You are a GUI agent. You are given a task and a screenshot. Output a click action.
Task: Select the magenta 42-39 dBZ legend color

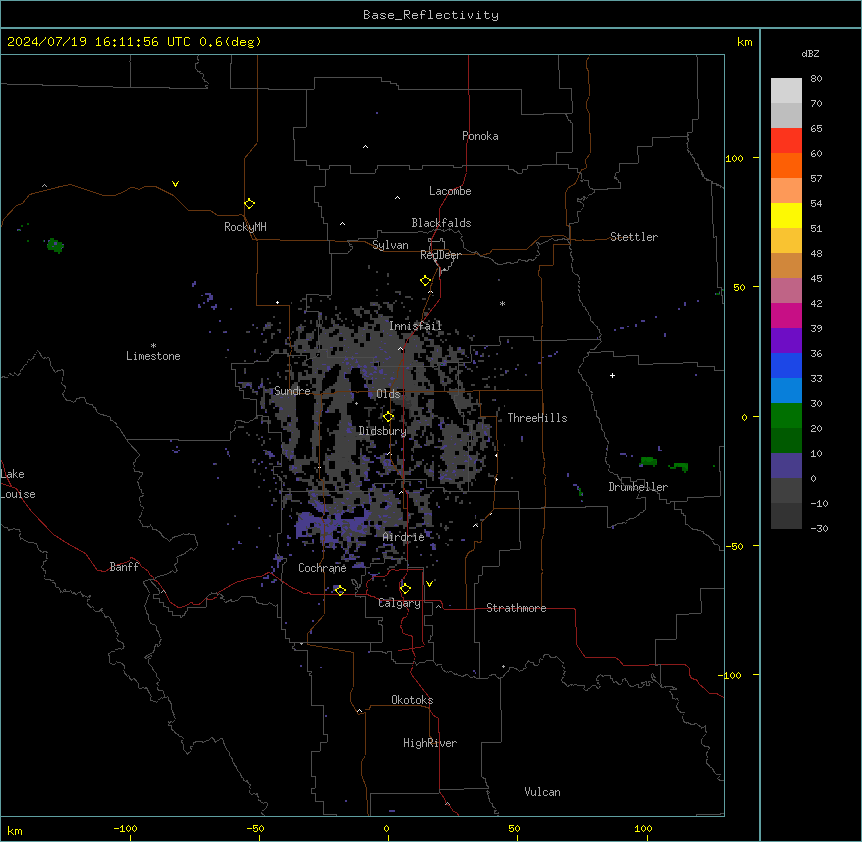click(786, 315)
